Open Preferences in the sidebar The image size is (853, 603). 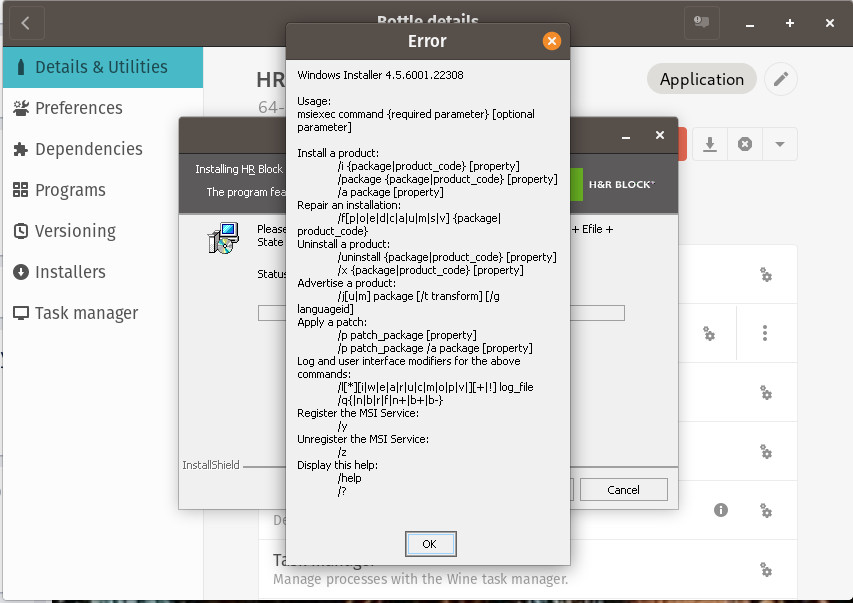(x=103, y=108)
